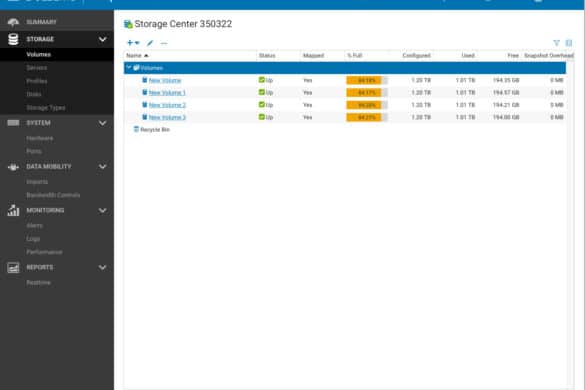Click the % Full column header

354,56
